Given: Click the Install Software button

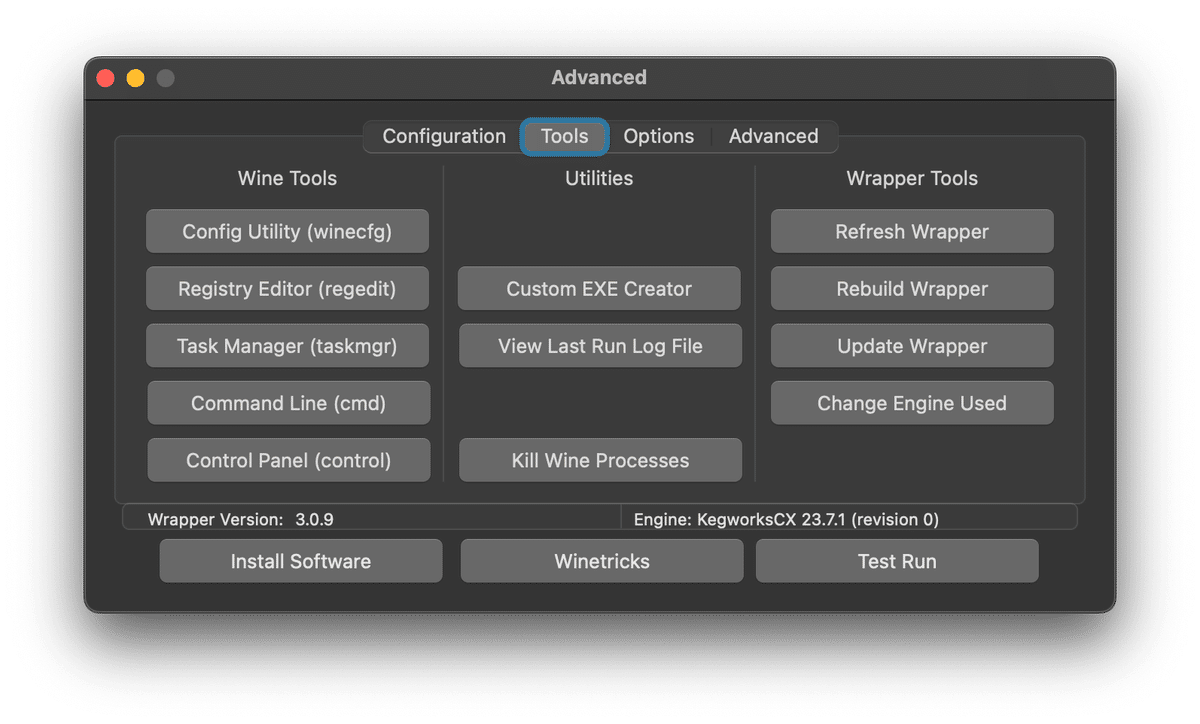Looking at the screenshot, I should point(301,561).
